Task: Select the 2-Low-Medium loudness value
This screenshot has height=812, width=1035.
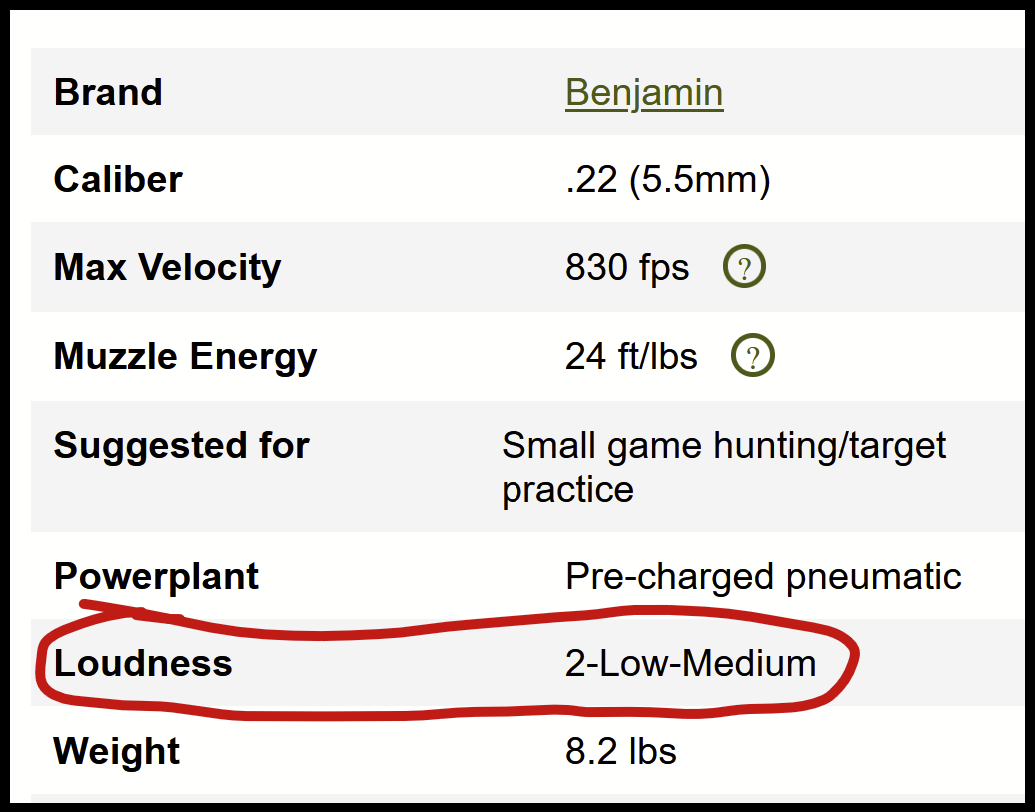Action: pos(690,663)
